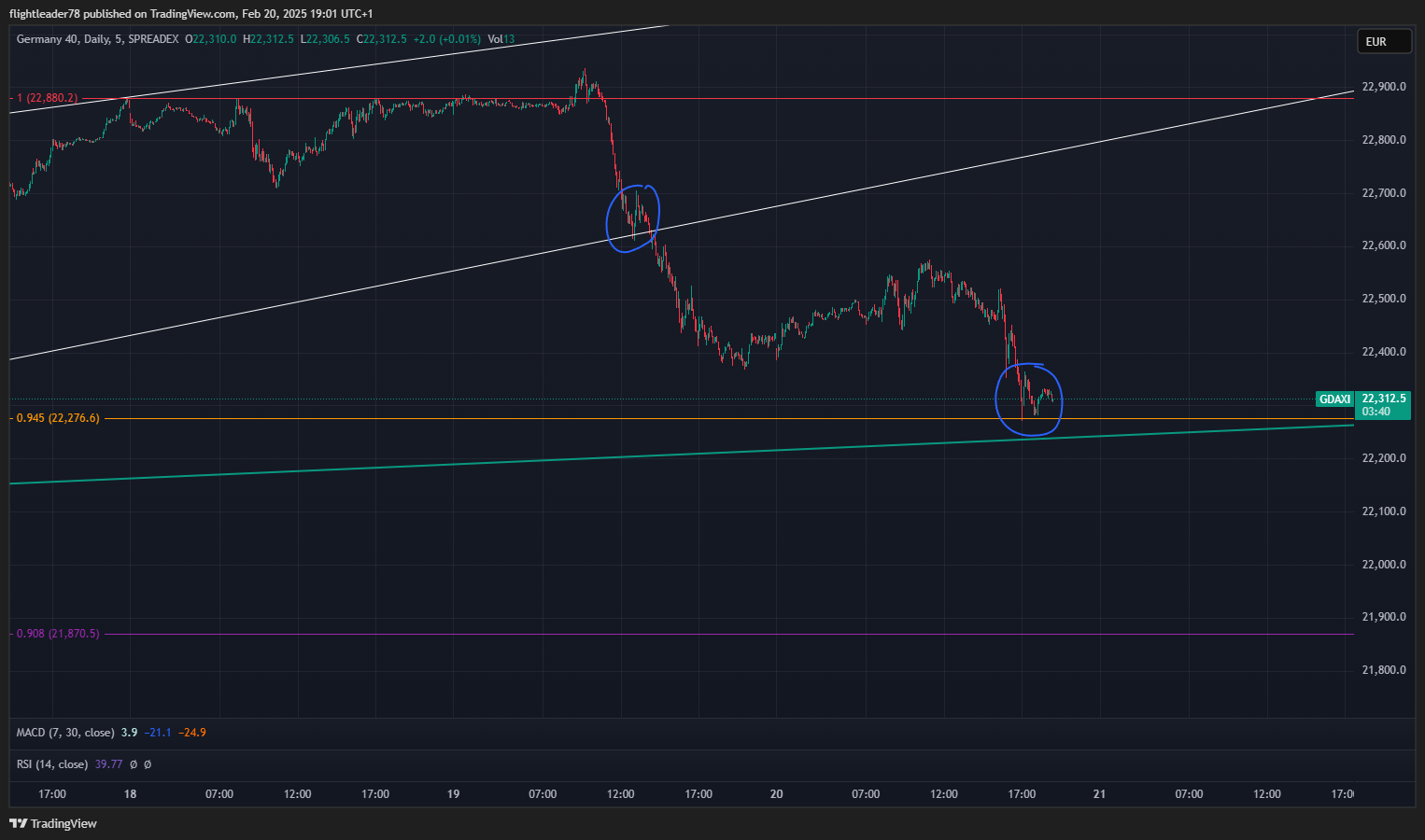Click the 22,100.0 price axis label

pos(1384,511)
